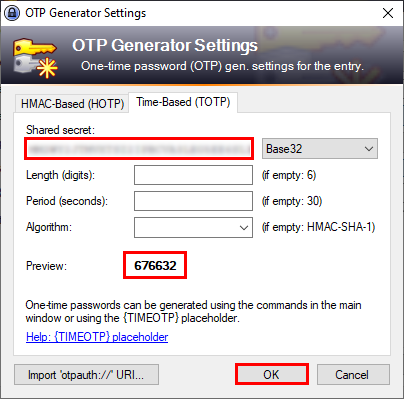
Task: Open the Base32 encoding dropdown
Action: coord(320,149)
